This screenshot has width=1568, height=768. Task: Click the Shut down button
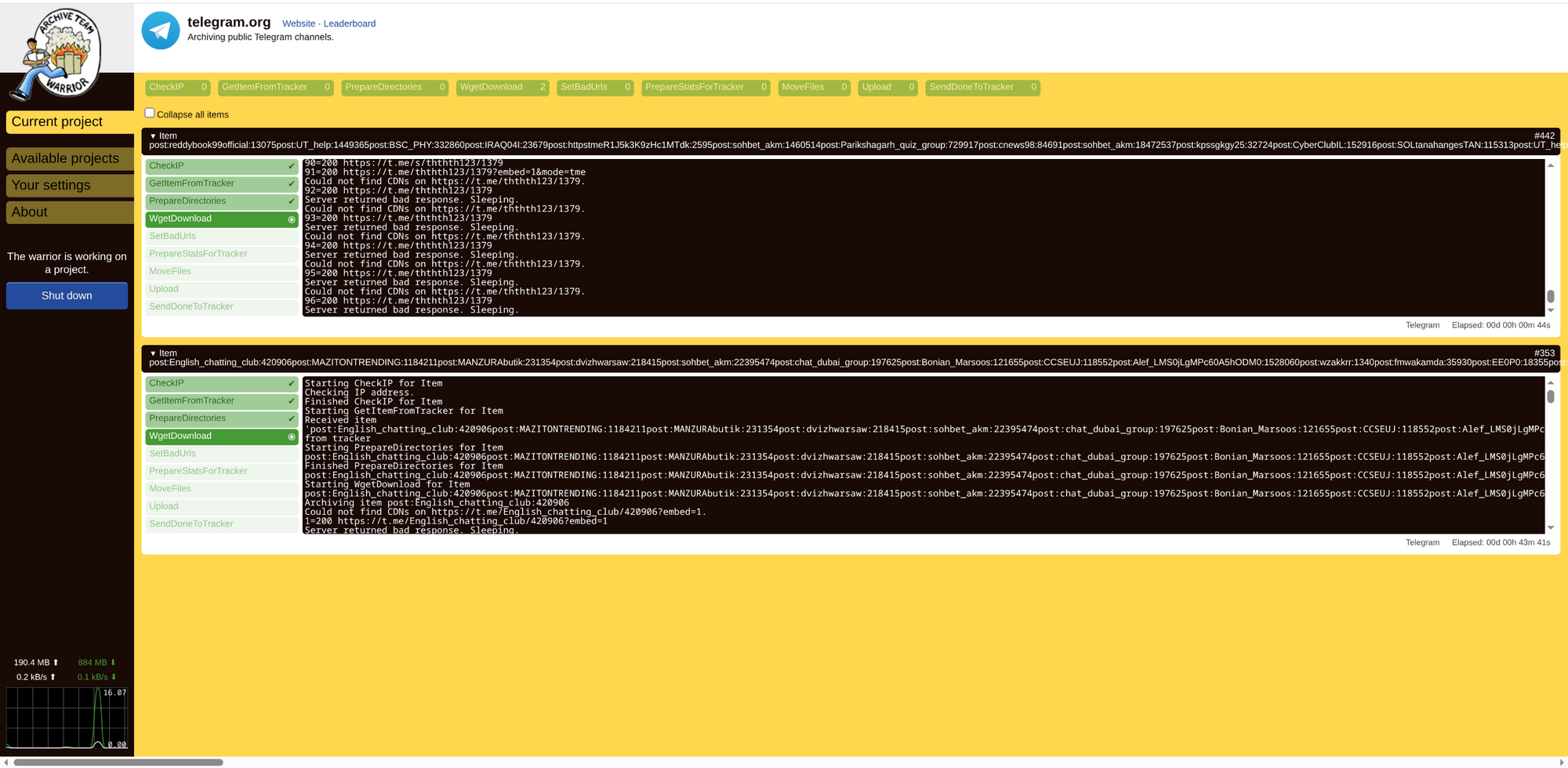(67, 295)
